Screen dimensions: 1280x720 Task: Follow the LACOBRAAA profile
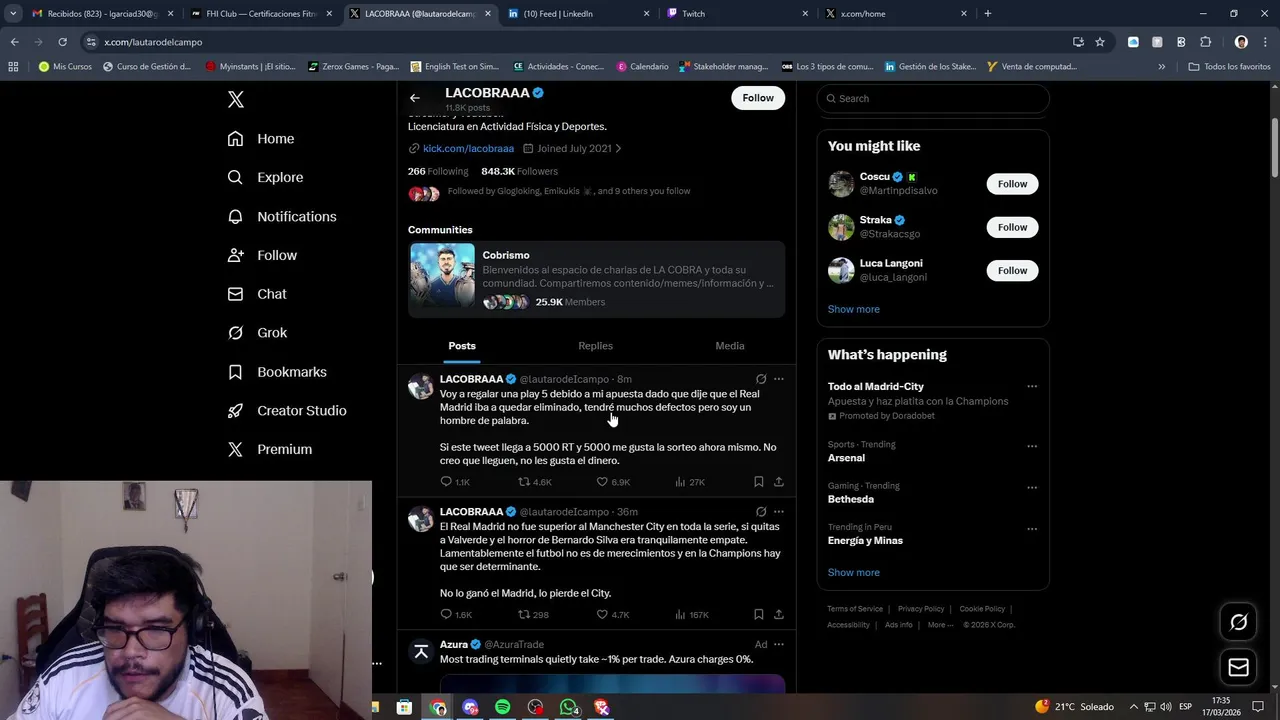[x=758, y=98]
